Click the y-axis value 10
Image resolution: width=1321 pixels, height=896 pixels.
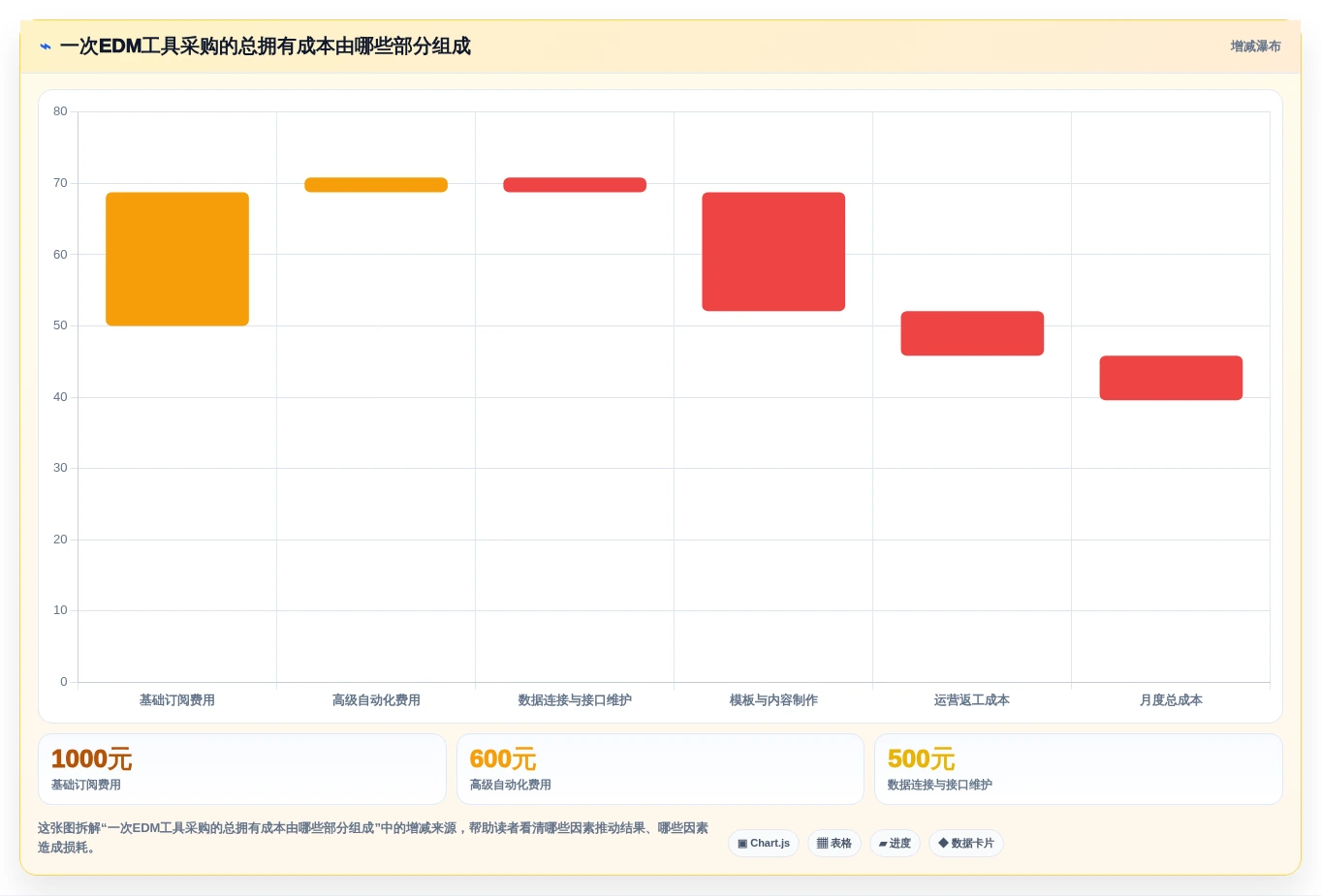point(60,610)
